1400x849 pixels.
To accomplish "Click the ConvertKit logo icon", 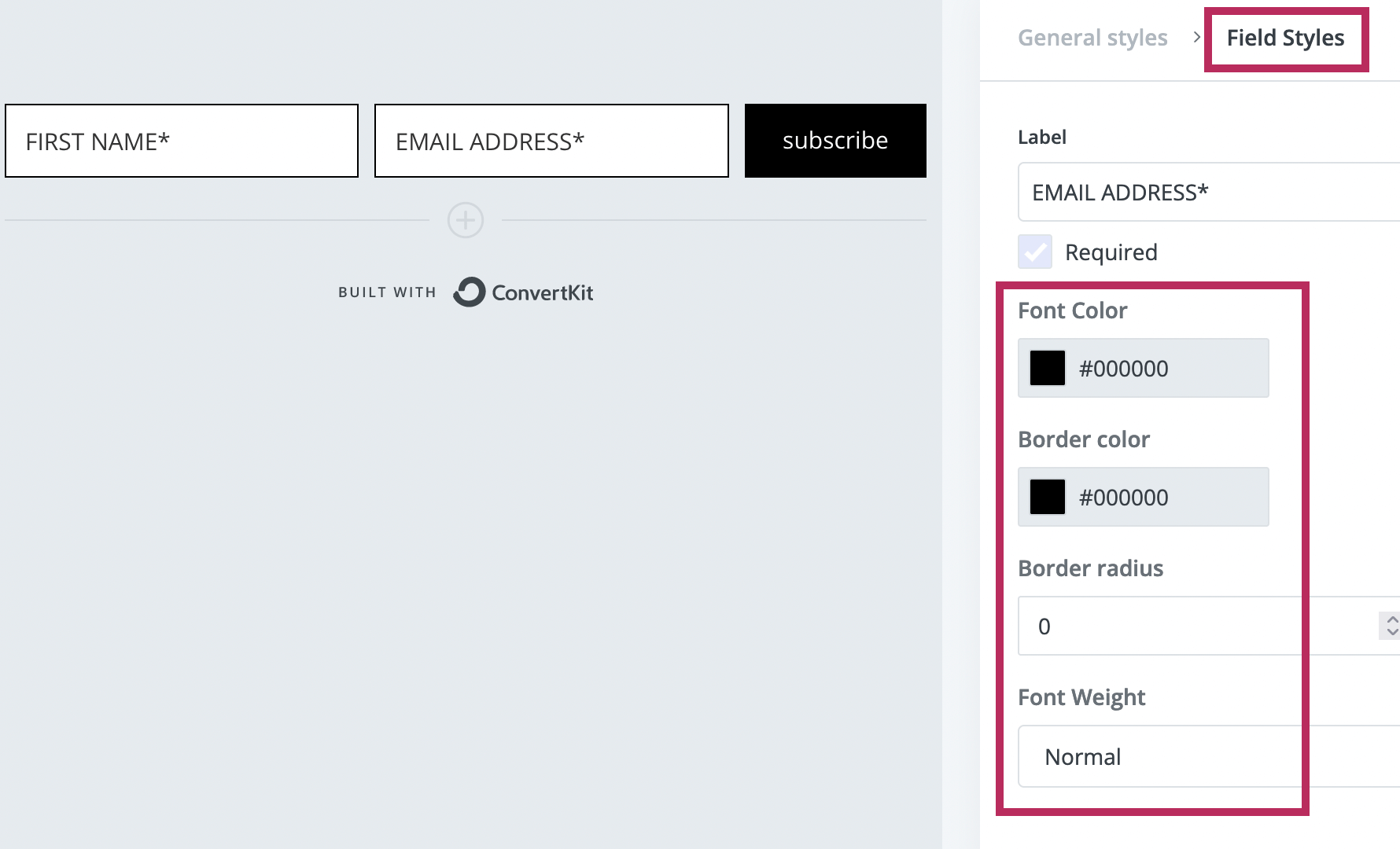I will pyautogui.click(x=470, y=292).
